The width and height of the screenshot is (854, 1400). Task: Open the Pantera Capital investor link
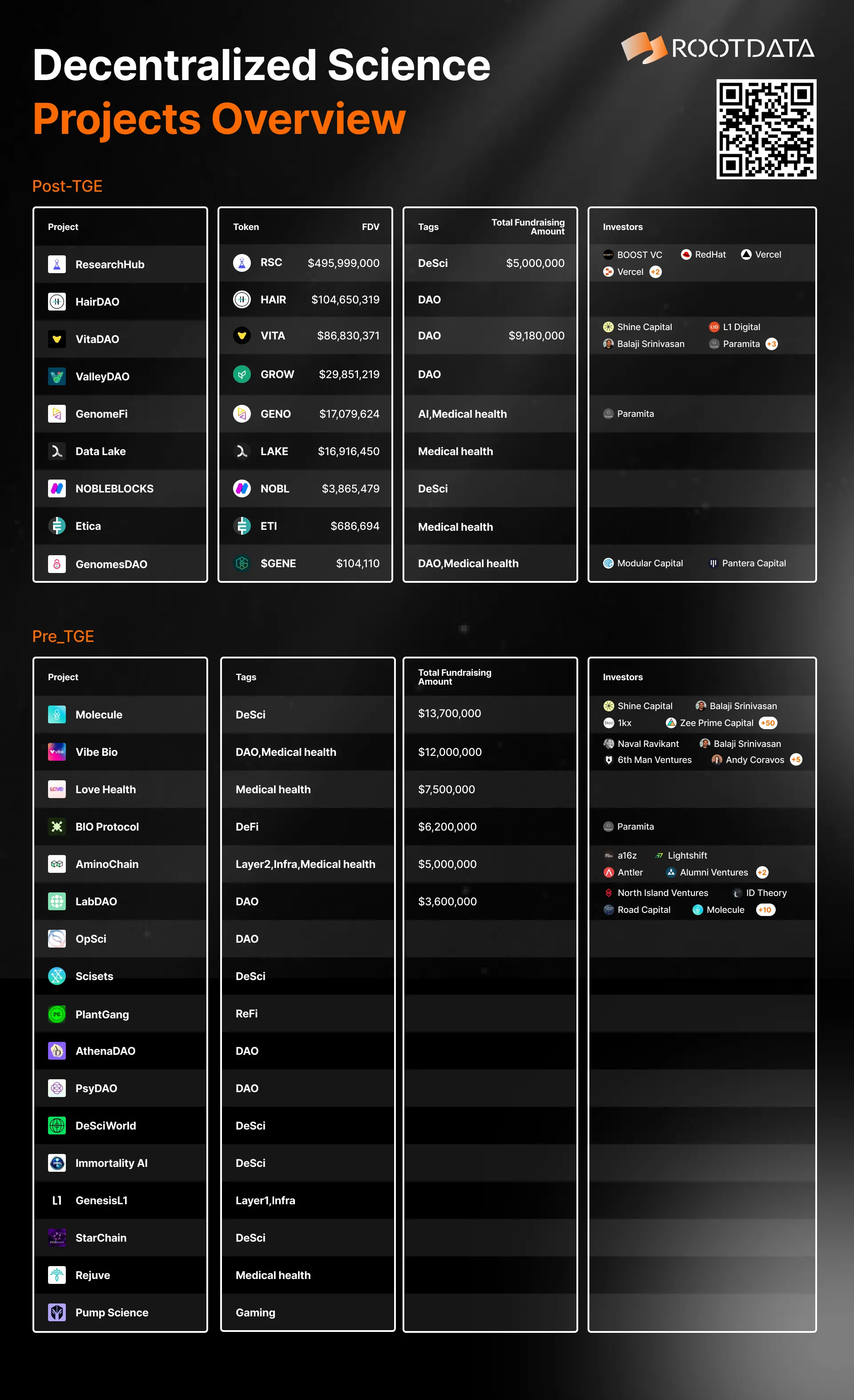[753, 564]
